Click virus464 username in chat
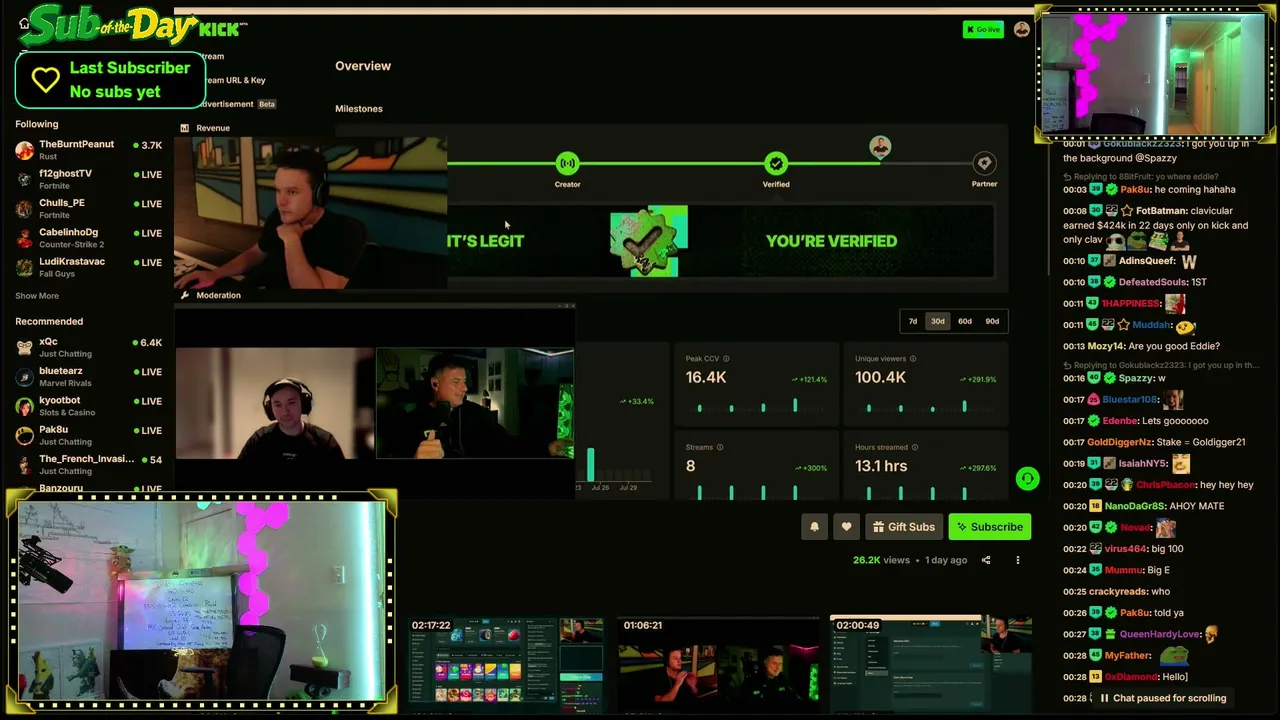 tap(1125, 549)
